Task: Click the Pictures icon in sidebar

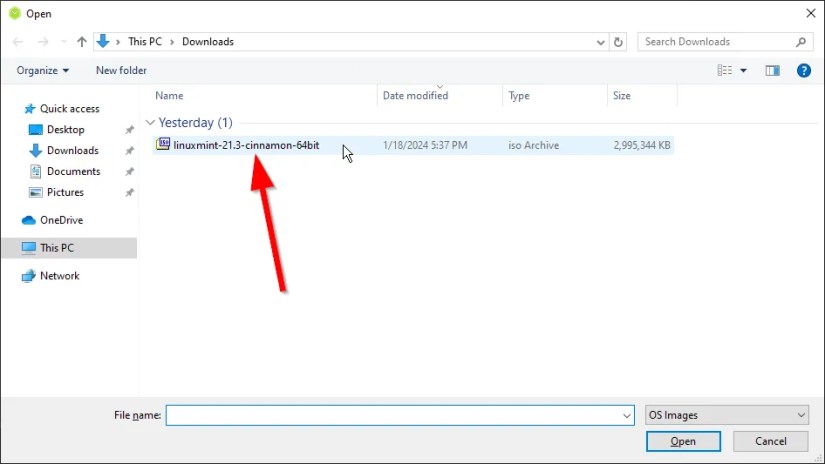Action: (35, 193)
